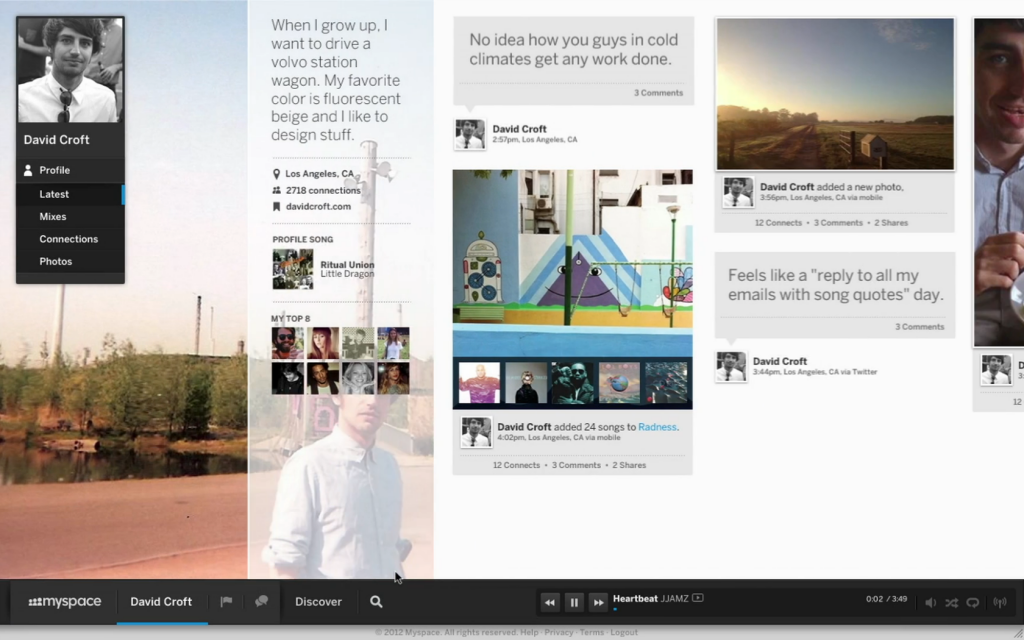Screen dimensions: 1024x640
Task: Click the Top 8 friend with sunglasses and beard
Action: [x=288, y=344]
